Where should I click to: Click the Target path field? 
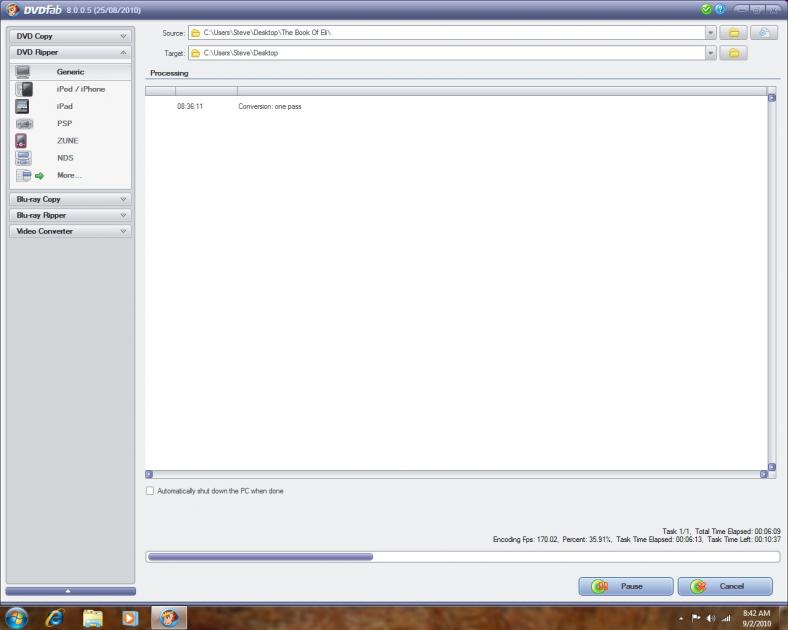click(x=446, y=53)
